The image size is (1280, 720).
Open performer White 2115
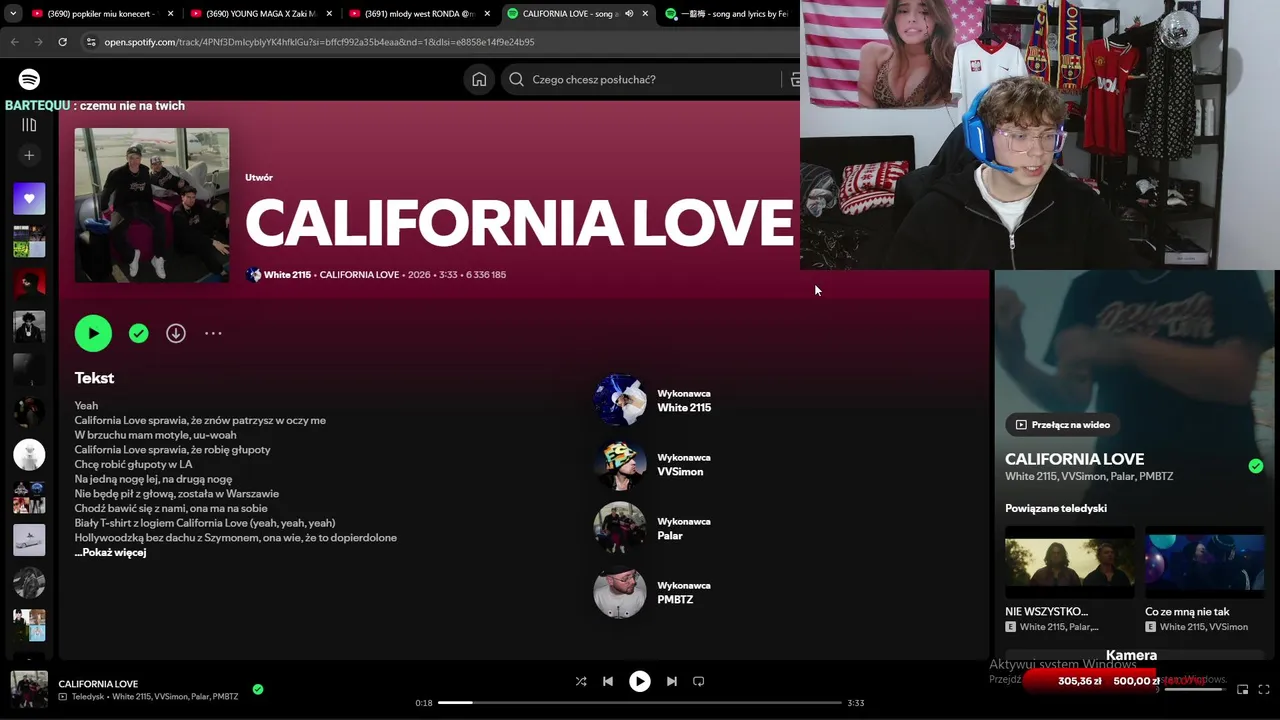[x=684, y=407]
